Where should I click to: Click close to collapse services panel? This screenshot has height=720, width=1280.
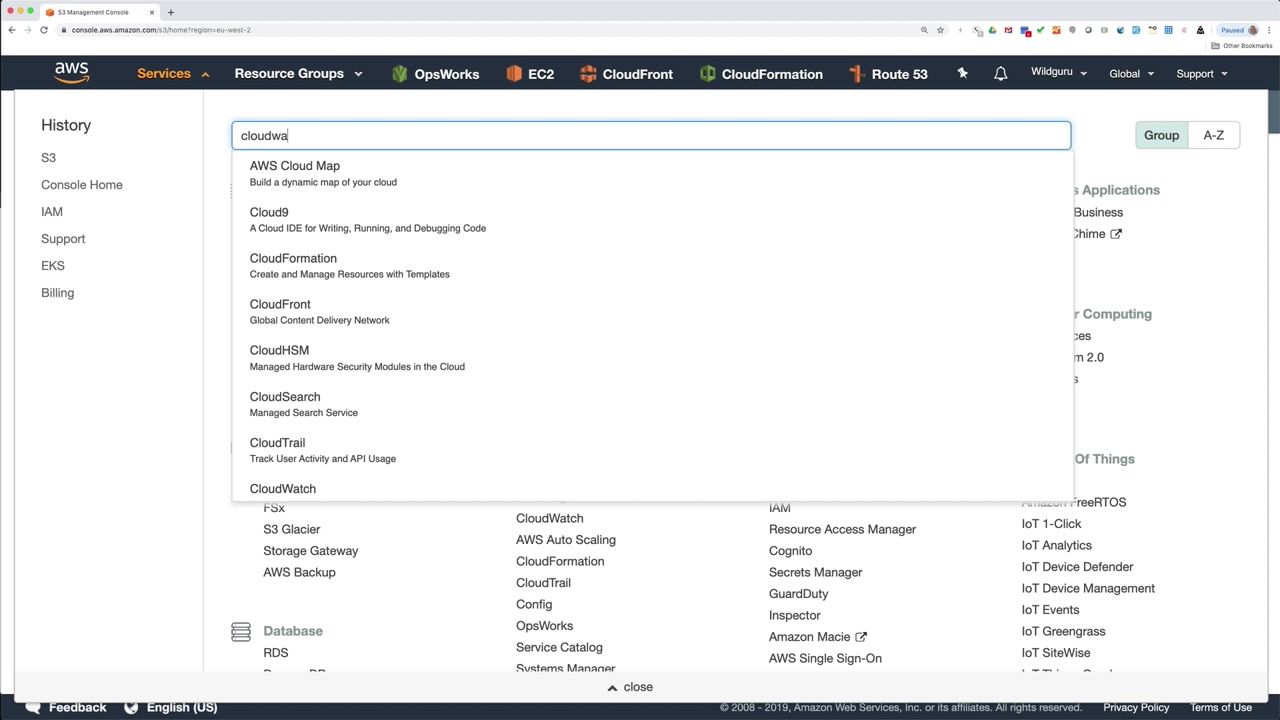point(630,687)
